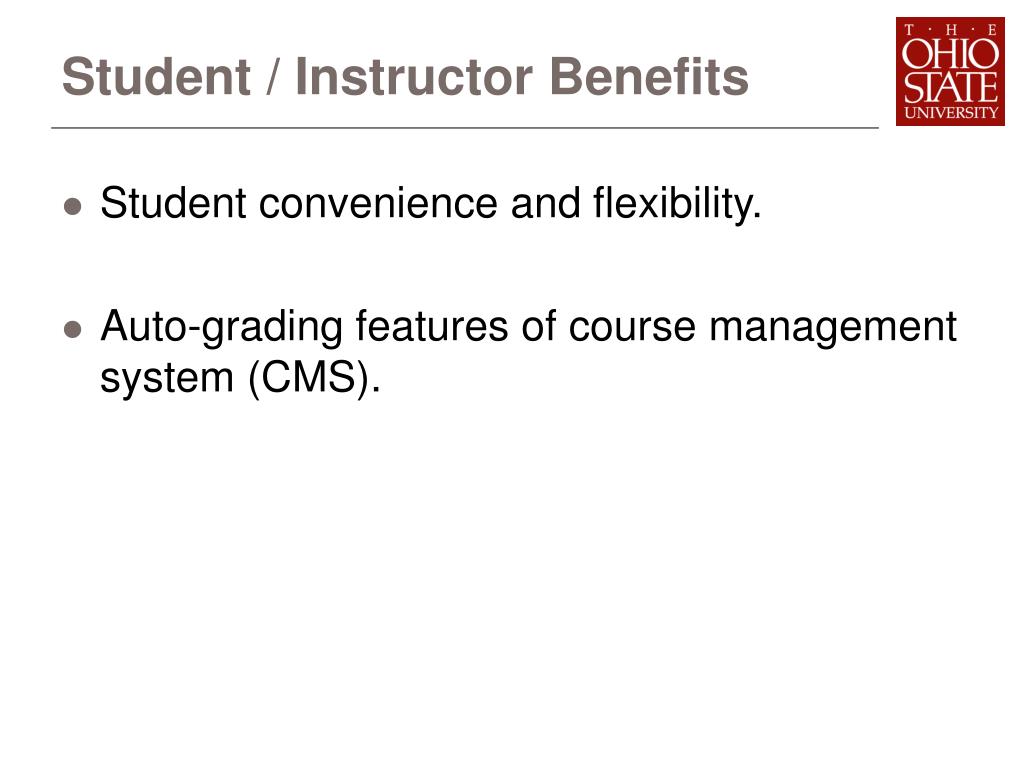Select the word UNIVERSITY in the logo
Viewport: 1024px width, 768px height.
(x=951, y=112)
